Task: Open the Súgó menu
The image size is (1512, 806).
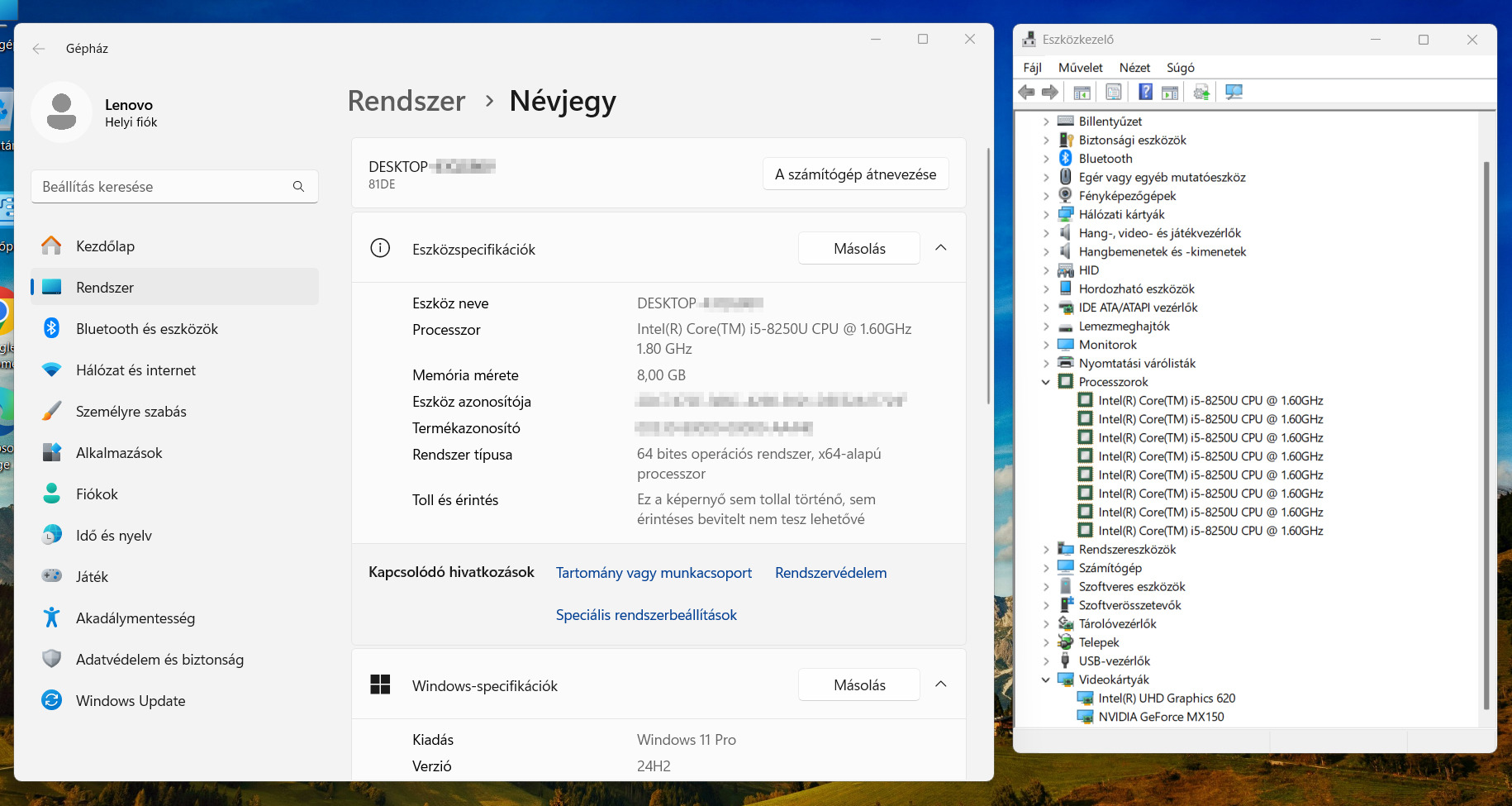Action: pyautogui.click(x=1181, y=68)
